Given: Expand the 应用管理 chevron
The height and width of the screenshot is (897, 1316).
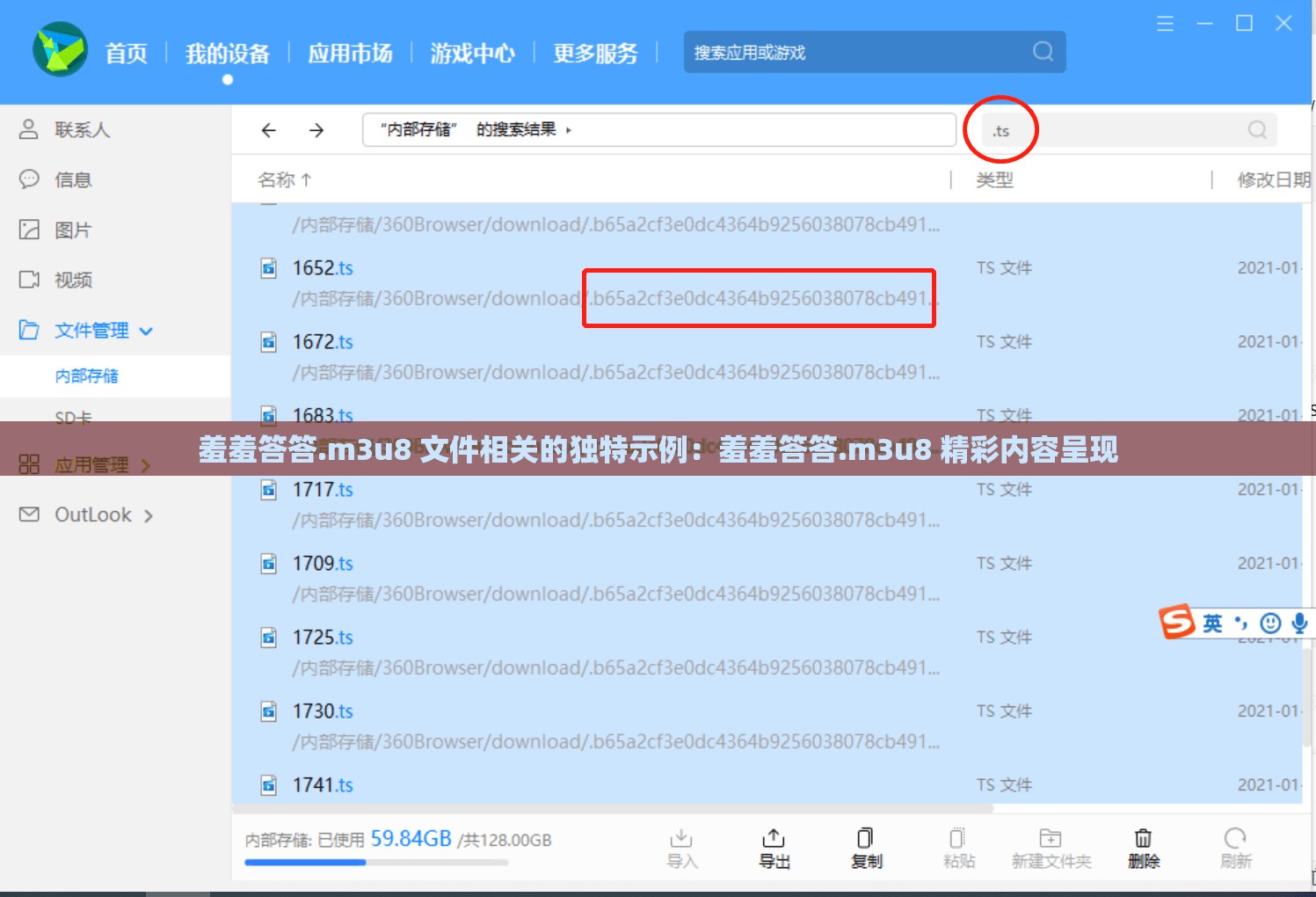Looking at the screenshot, I should coord(146,465).
